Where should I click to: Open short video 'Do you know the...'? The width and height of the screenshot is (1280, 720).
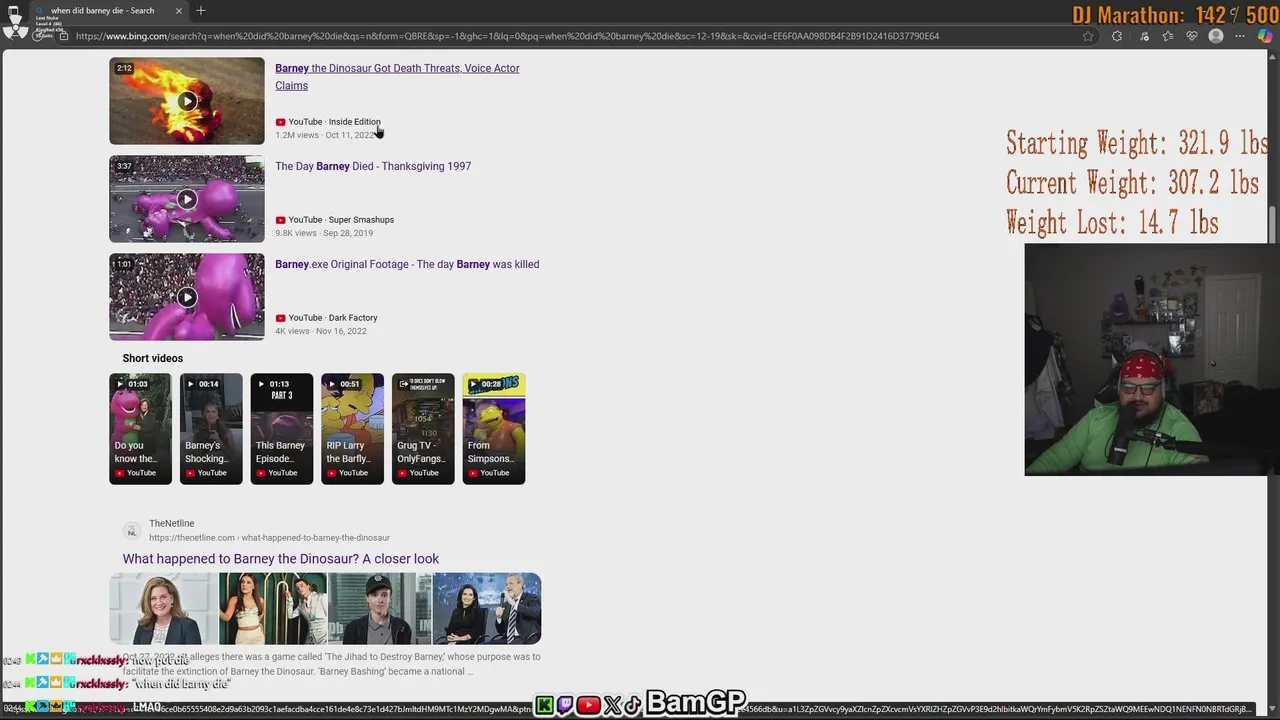point(140,428)
